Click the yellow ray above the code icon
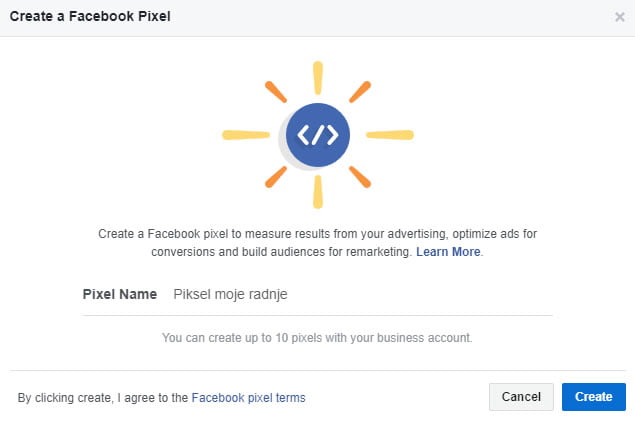 (318, 76)
